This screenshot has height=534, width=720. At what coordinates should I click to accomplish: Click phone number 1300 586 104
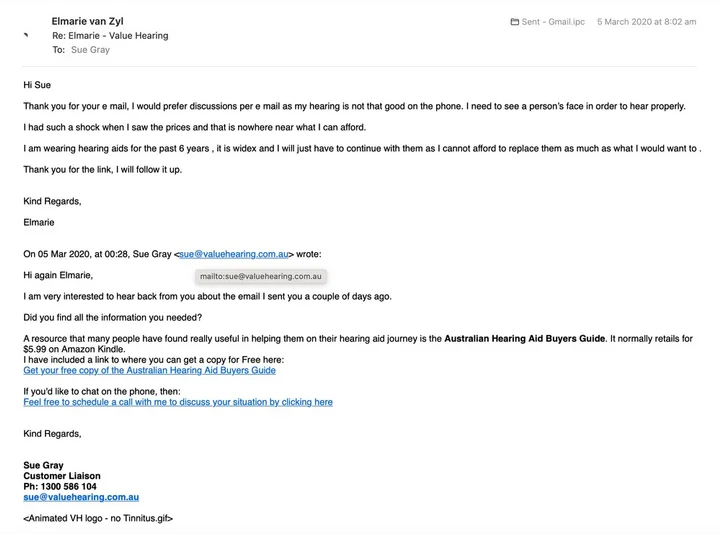tap(68, 486)
